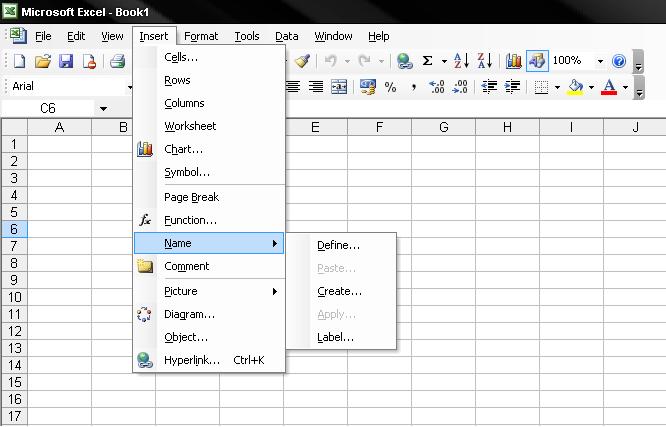Choose Create... in the Name submenu
This screenshot has height=427, width=666.
point(341,291)
